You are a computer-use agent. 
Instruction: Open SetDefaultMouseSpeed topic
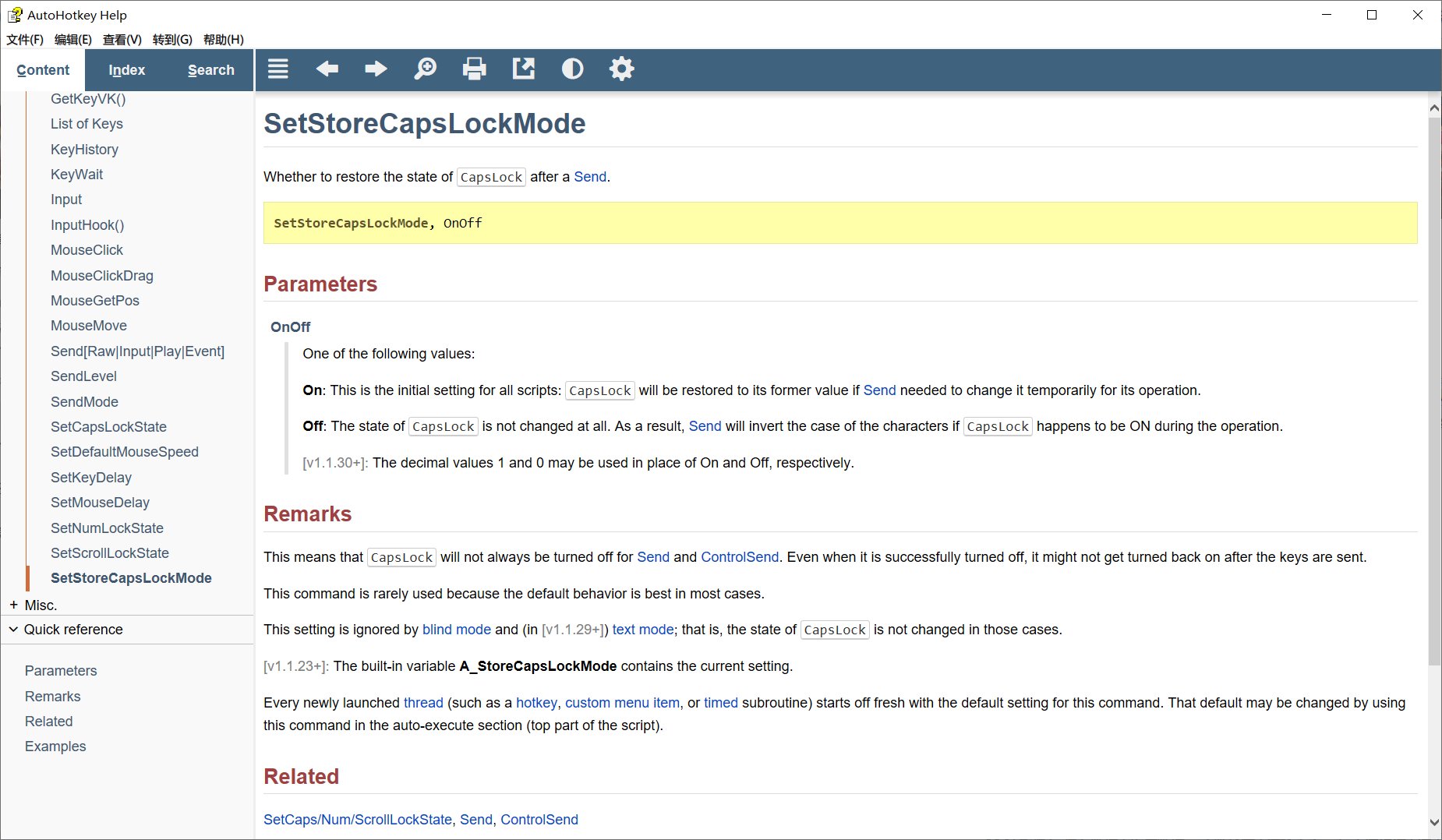coord(125,452)
